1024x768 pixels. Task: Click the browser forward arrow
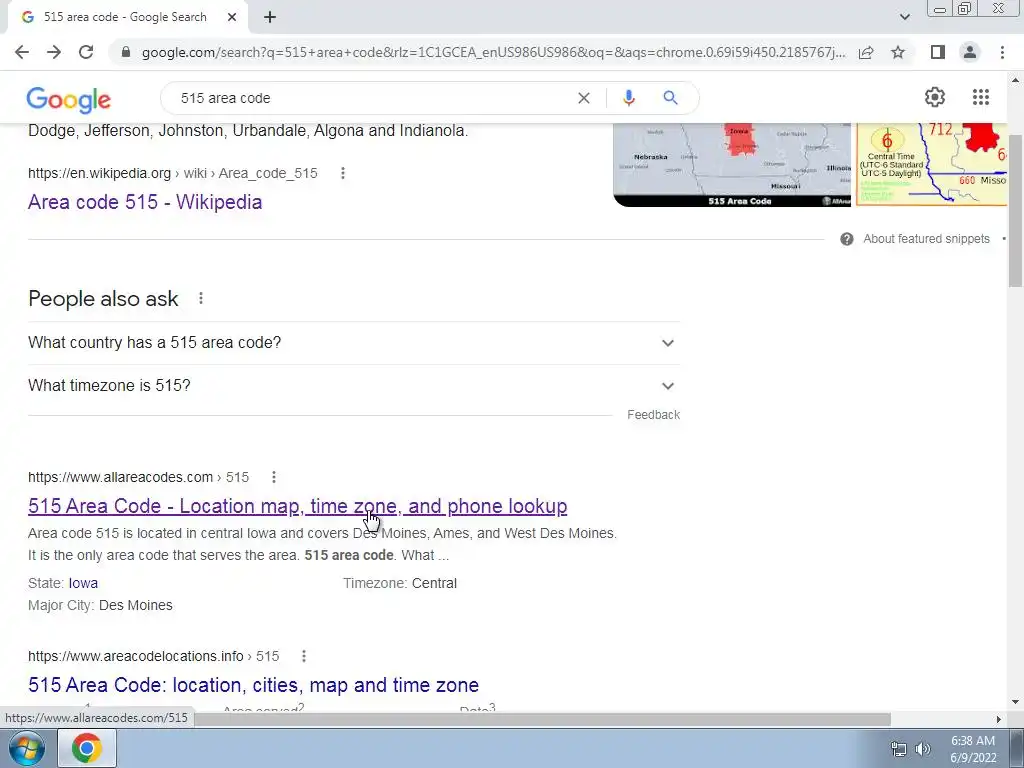pos(54,52)
